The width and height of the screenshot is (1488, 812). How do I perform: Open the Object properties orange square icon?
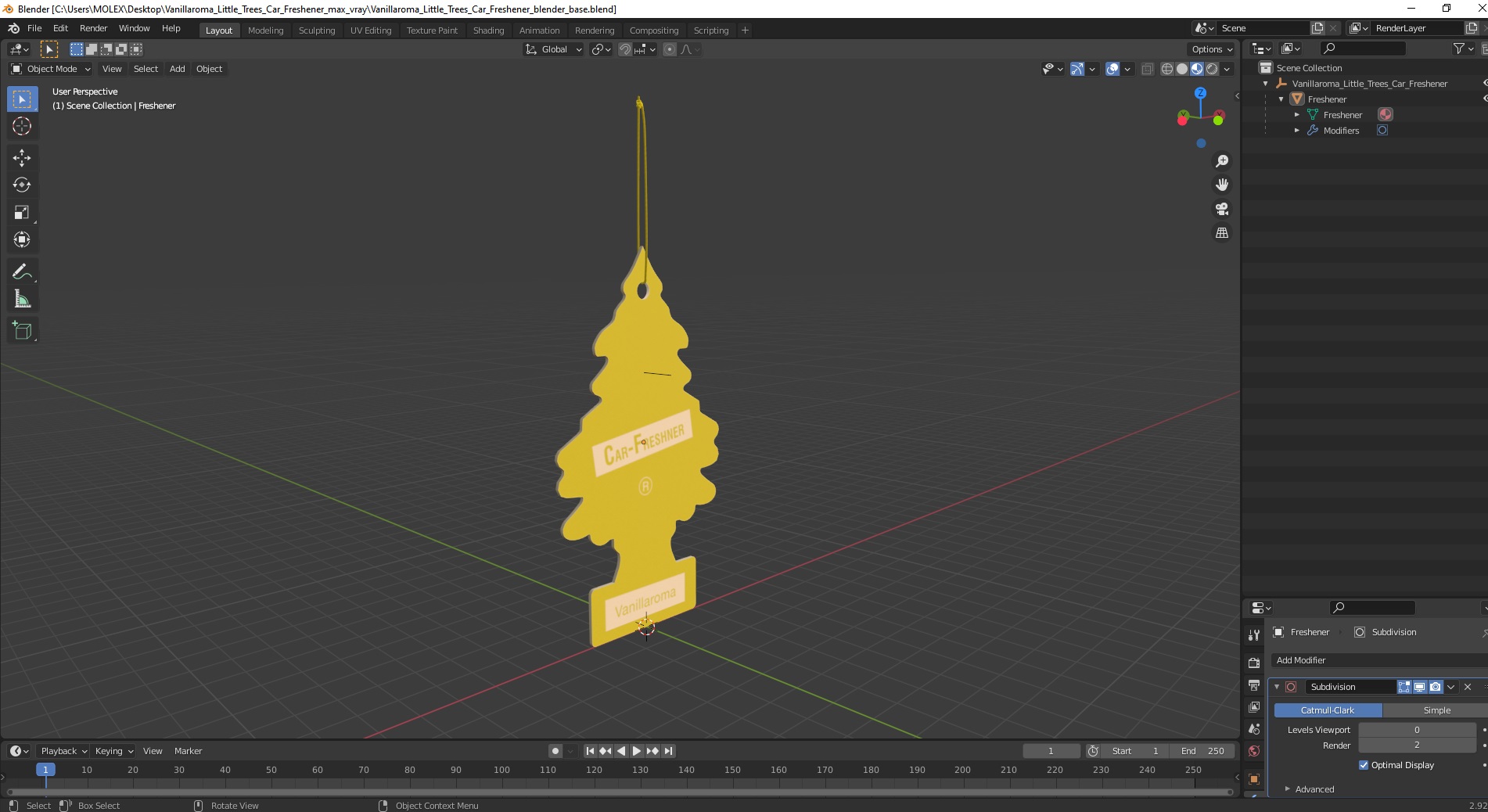pos(1254,779)
